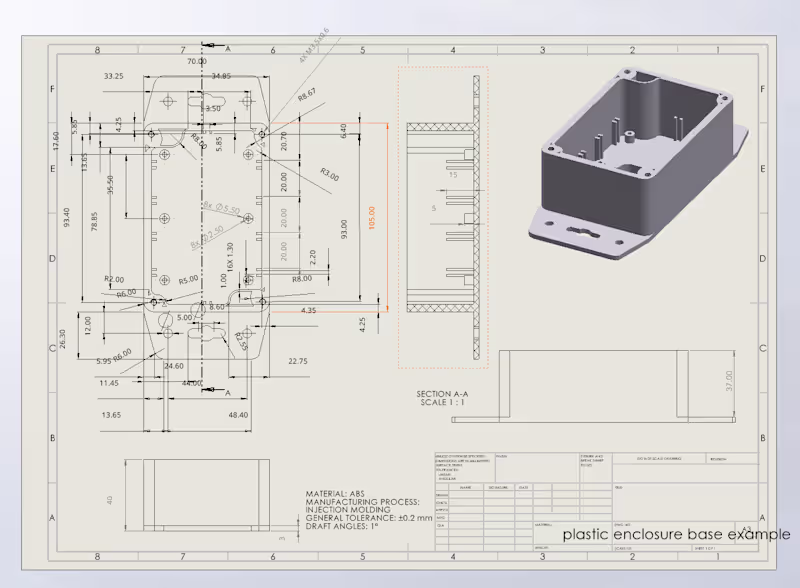Select the side profile view with flange
This screenshot has height=588, width=800.
[593, 386]
